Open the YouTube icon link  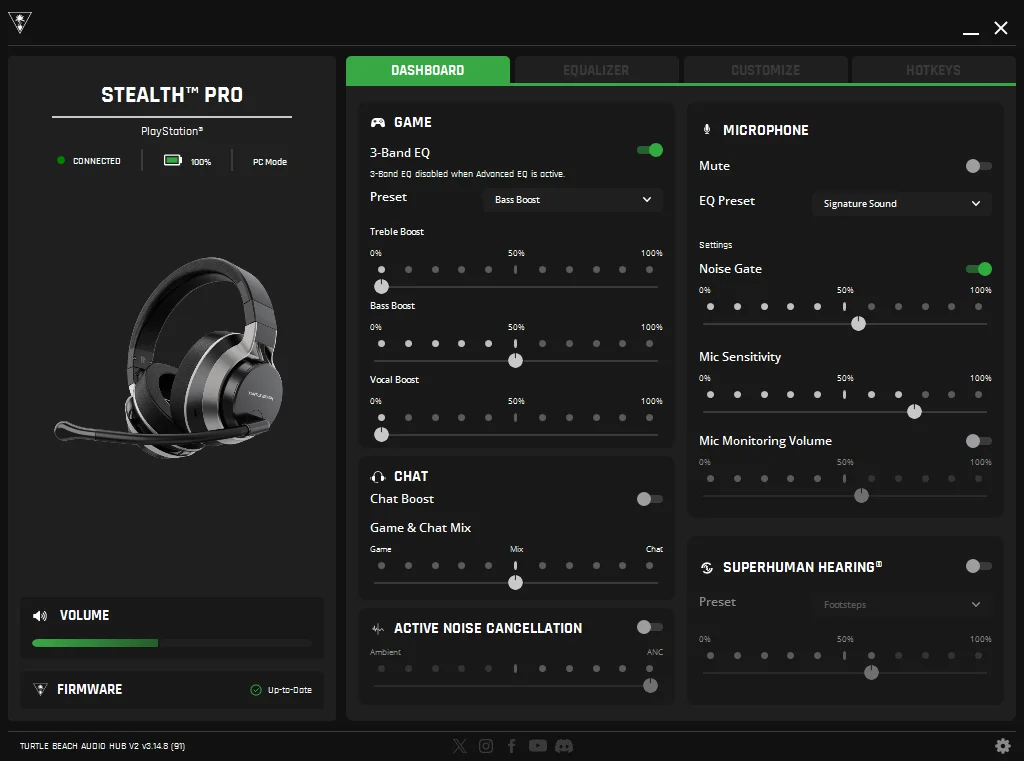coord(538,746)
